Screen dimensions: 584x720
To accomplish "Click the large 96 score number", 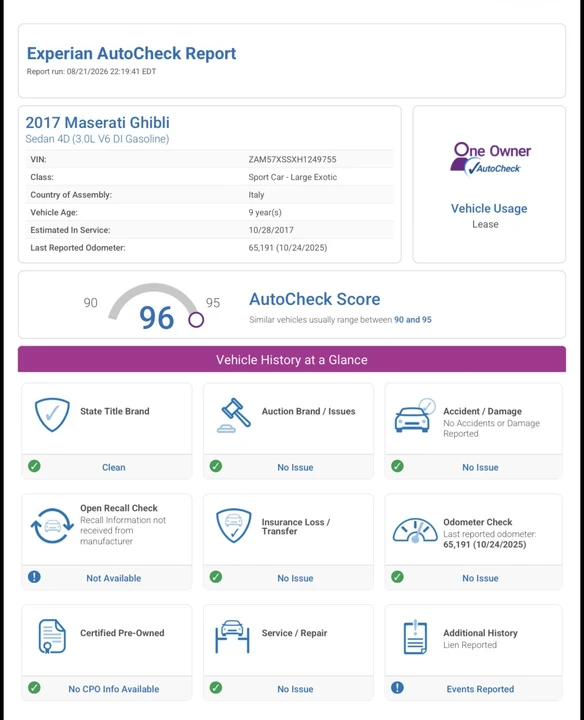I will tap(157, 318).
